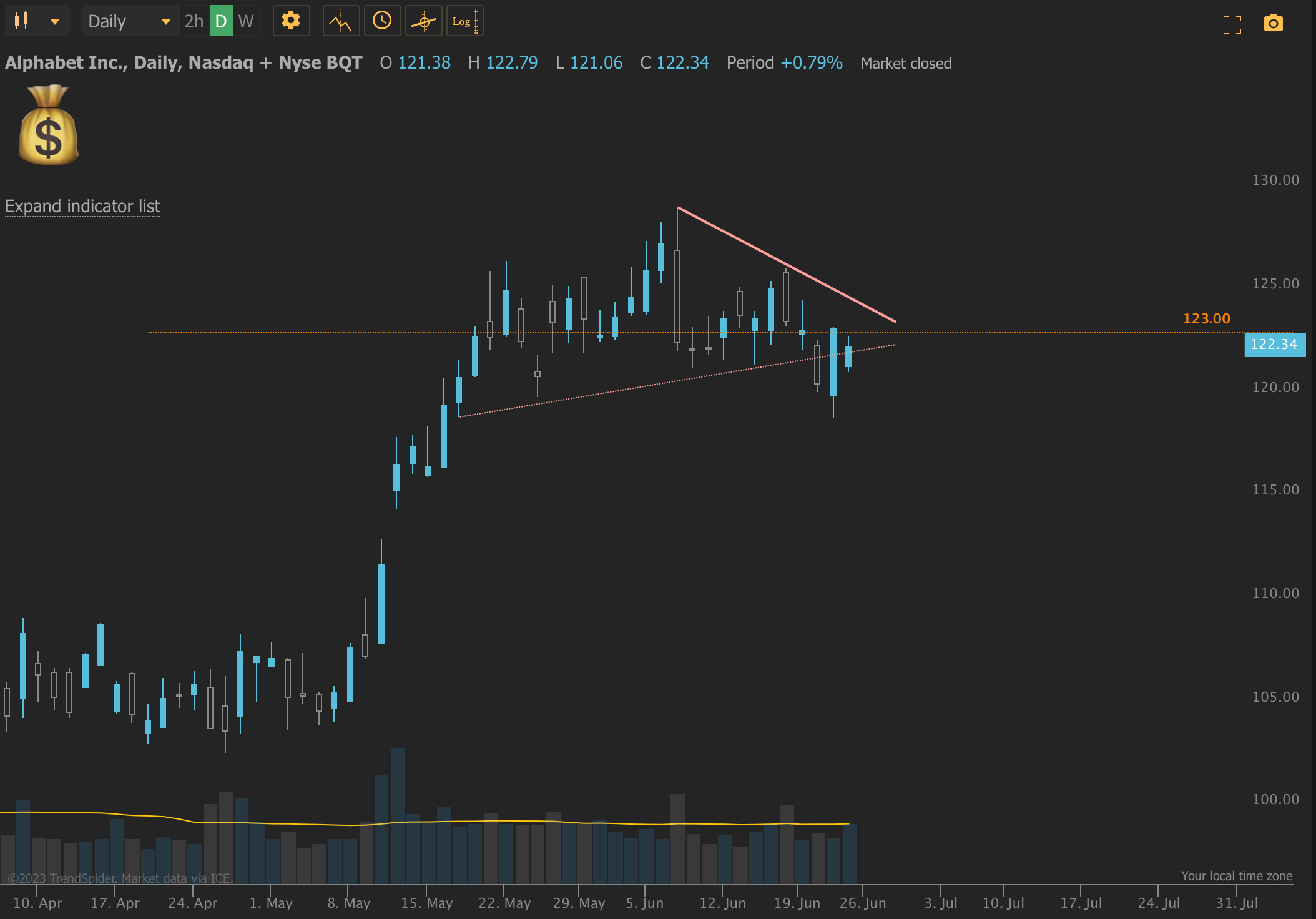This screenshot has height=919, width=1316.
Task: Click the 26. Jun date axis label
Action: [863, 903]
